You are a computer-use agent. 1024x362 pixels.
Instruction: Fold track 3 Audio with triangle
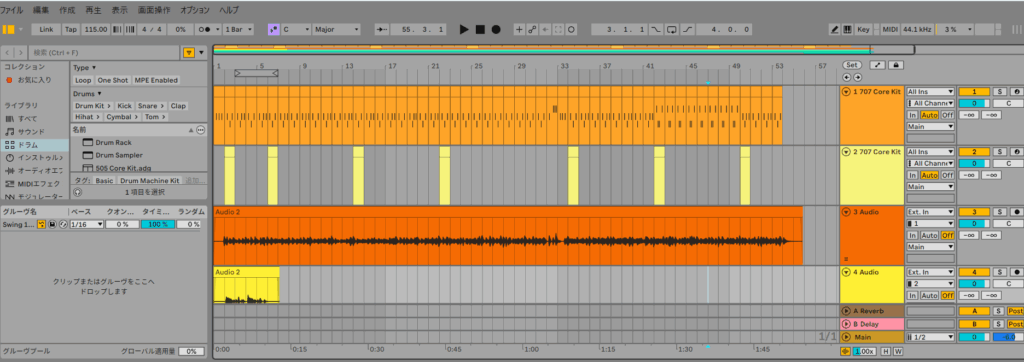846,212
